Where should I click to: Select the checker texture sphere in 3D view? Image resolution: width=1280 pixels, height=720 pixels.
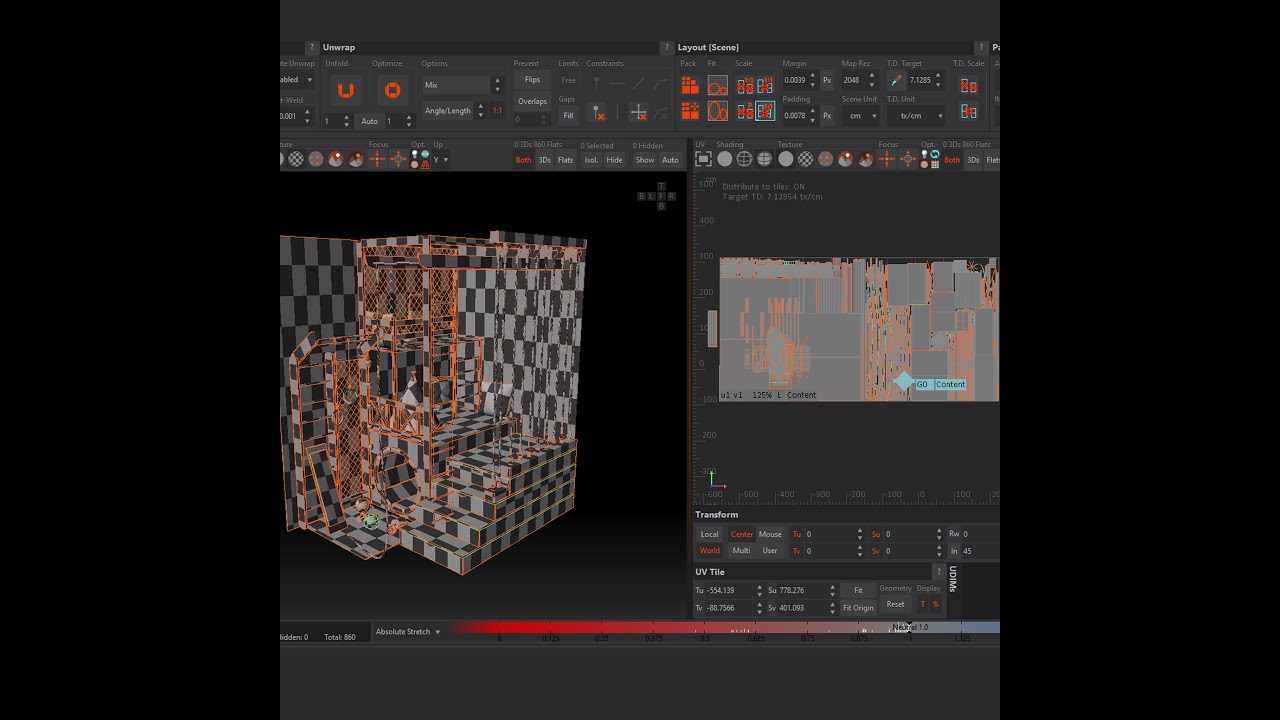(x=295, y=159)
